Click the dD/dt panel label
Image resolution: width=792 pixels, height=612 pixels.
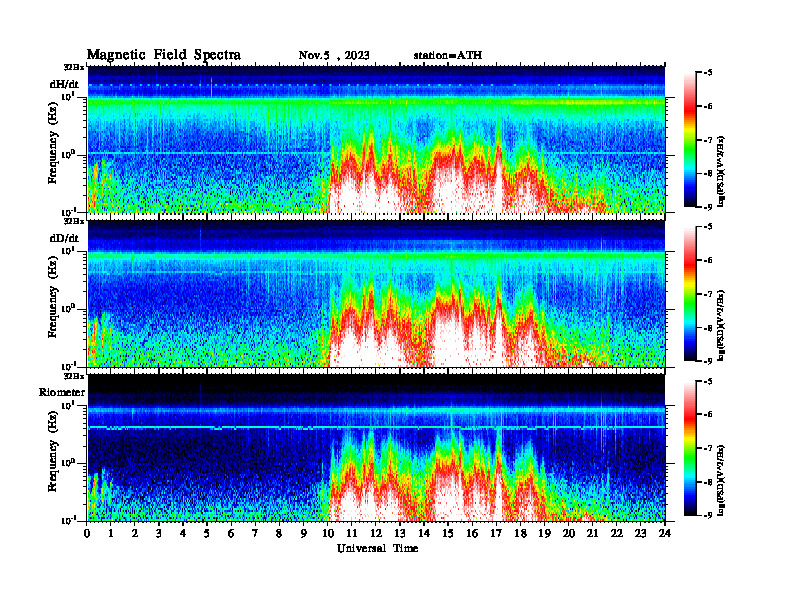coord(64,238)
